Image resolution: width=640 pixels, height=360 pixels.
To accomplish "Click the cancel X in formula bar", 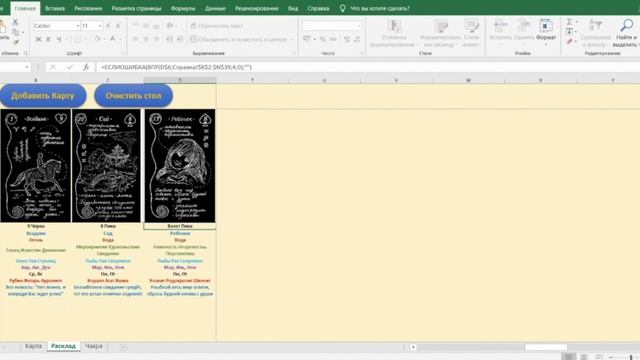I will [53, 67].
